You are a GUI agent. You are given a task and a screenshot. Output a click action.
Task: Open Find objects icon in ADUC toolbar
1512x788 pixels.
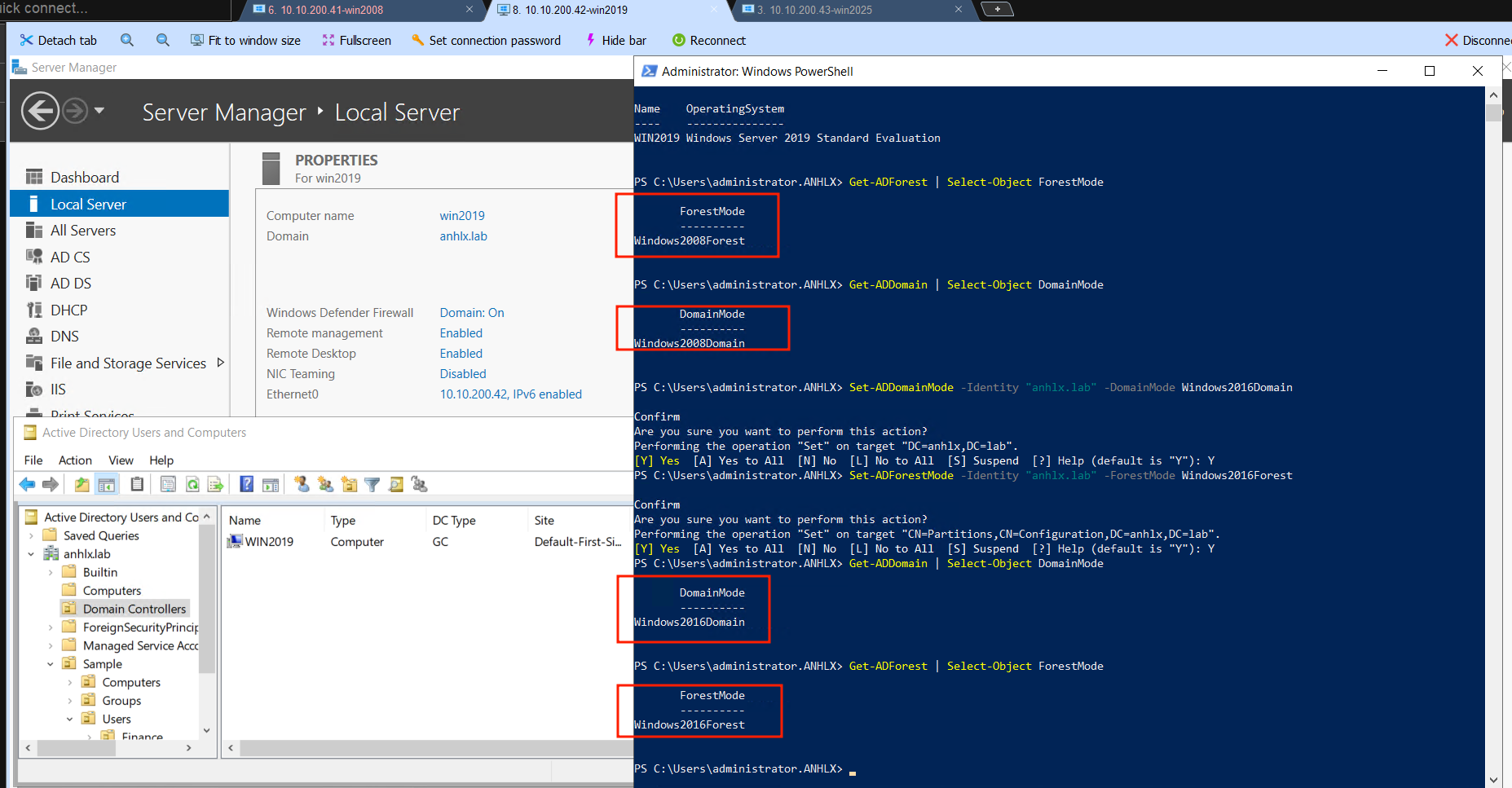coord(396,485)
